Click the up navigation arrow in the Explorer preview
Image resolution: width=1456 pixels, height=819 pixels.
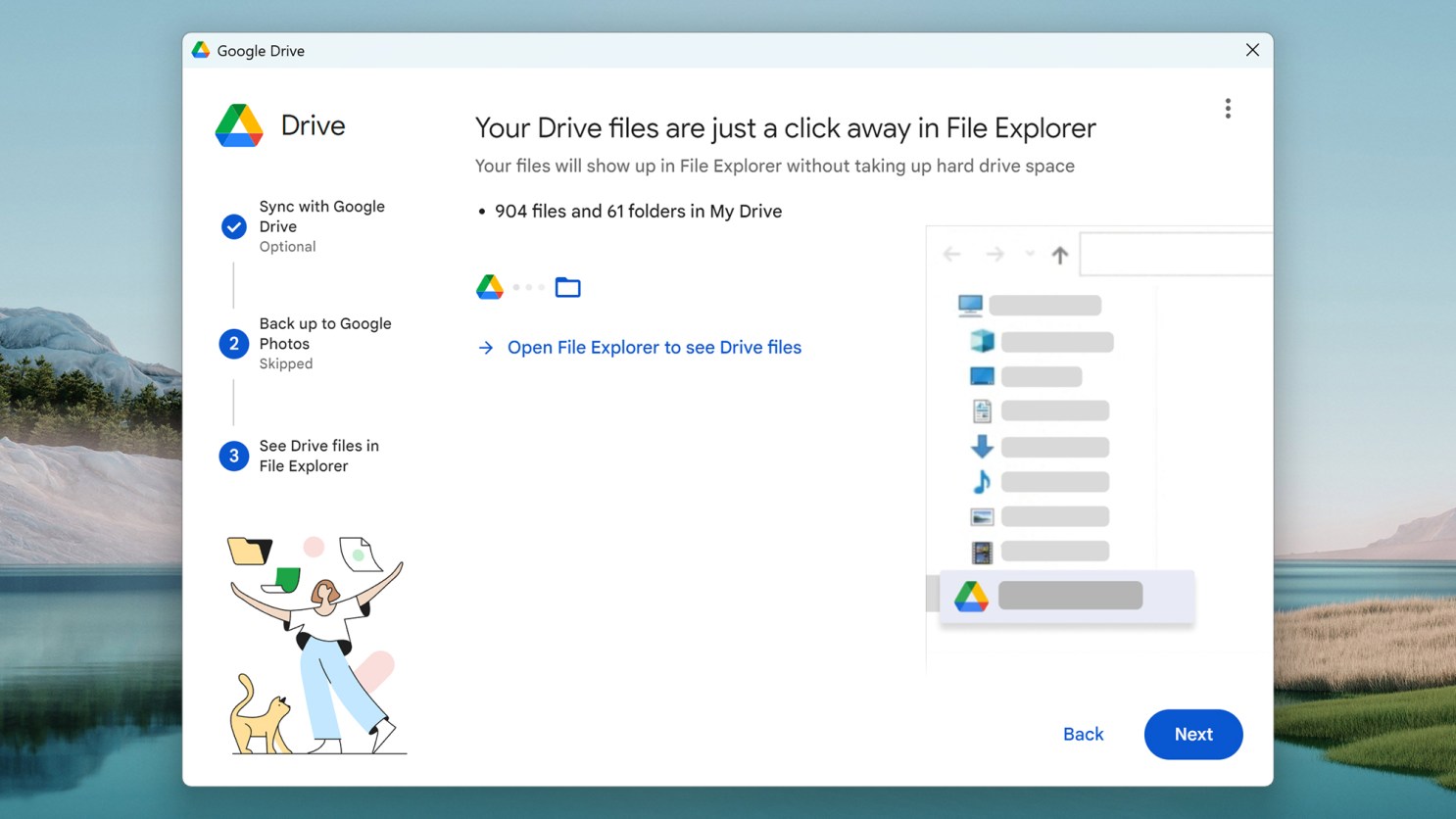pyautogui.click(x=1059, y=254)
